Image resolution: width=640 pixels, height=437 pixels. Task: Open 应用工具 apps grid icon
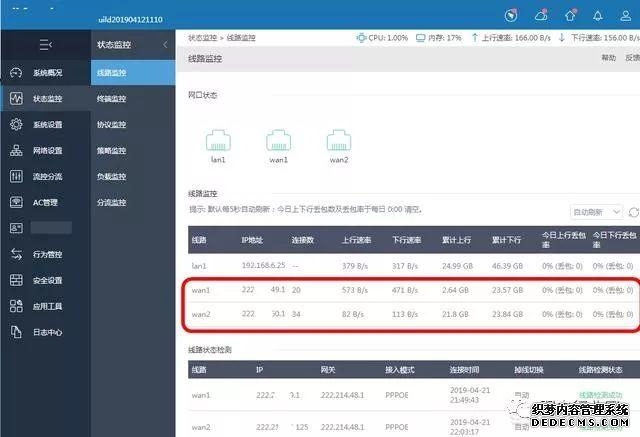pyautogui.click(x=16, y=306)
